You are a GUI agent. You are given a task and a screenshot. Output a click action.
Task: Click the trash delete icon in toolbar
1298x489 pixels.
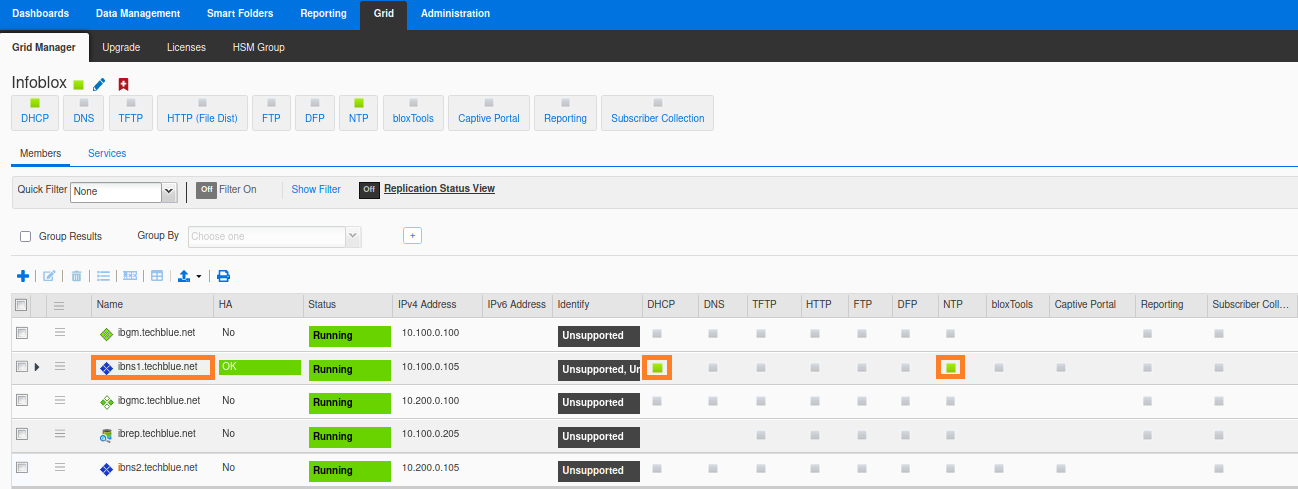[x=76, y=276]
